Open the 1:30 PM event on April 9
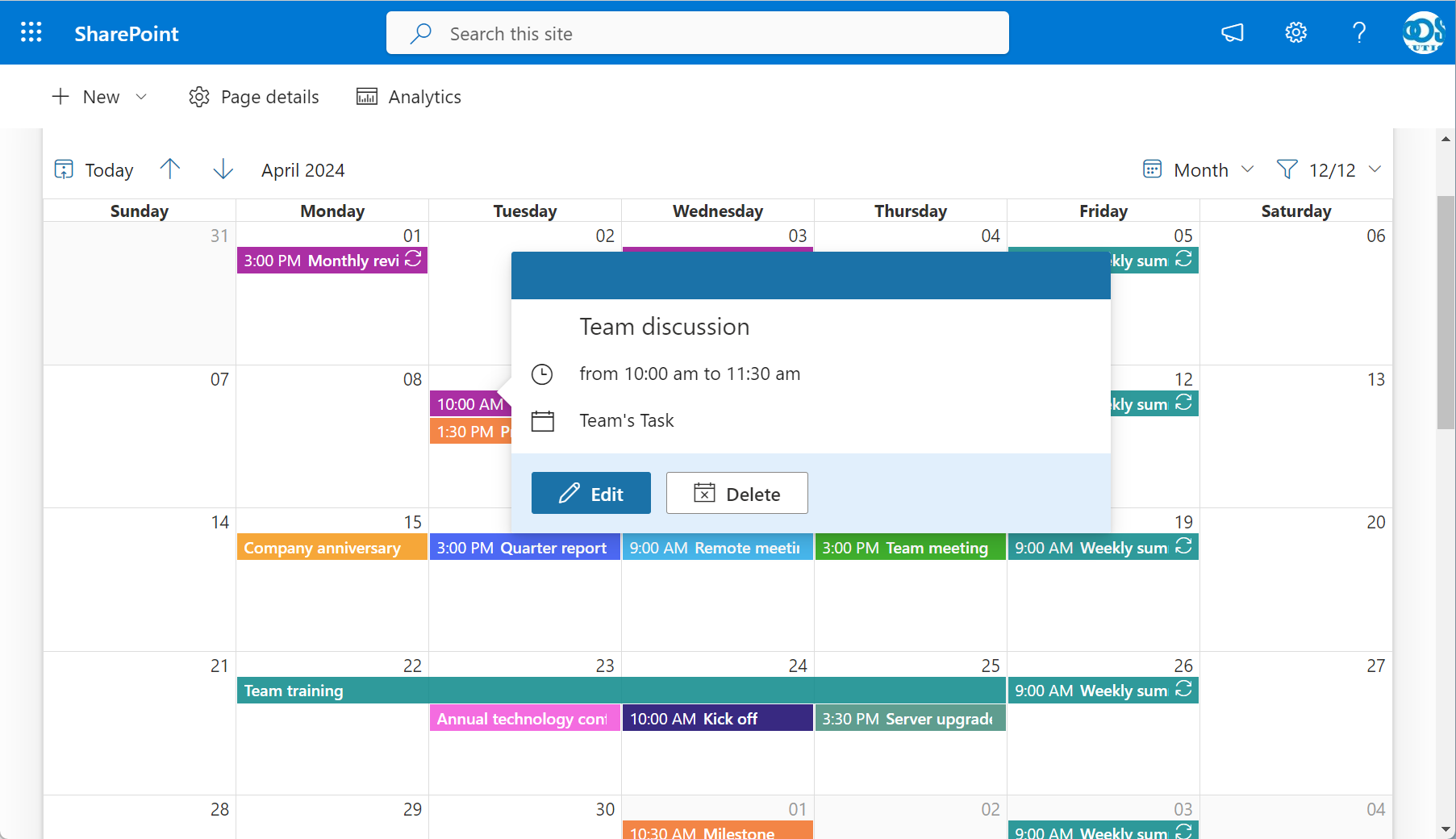This screenshot has height=839, width=1456. (x=471, y=431)
